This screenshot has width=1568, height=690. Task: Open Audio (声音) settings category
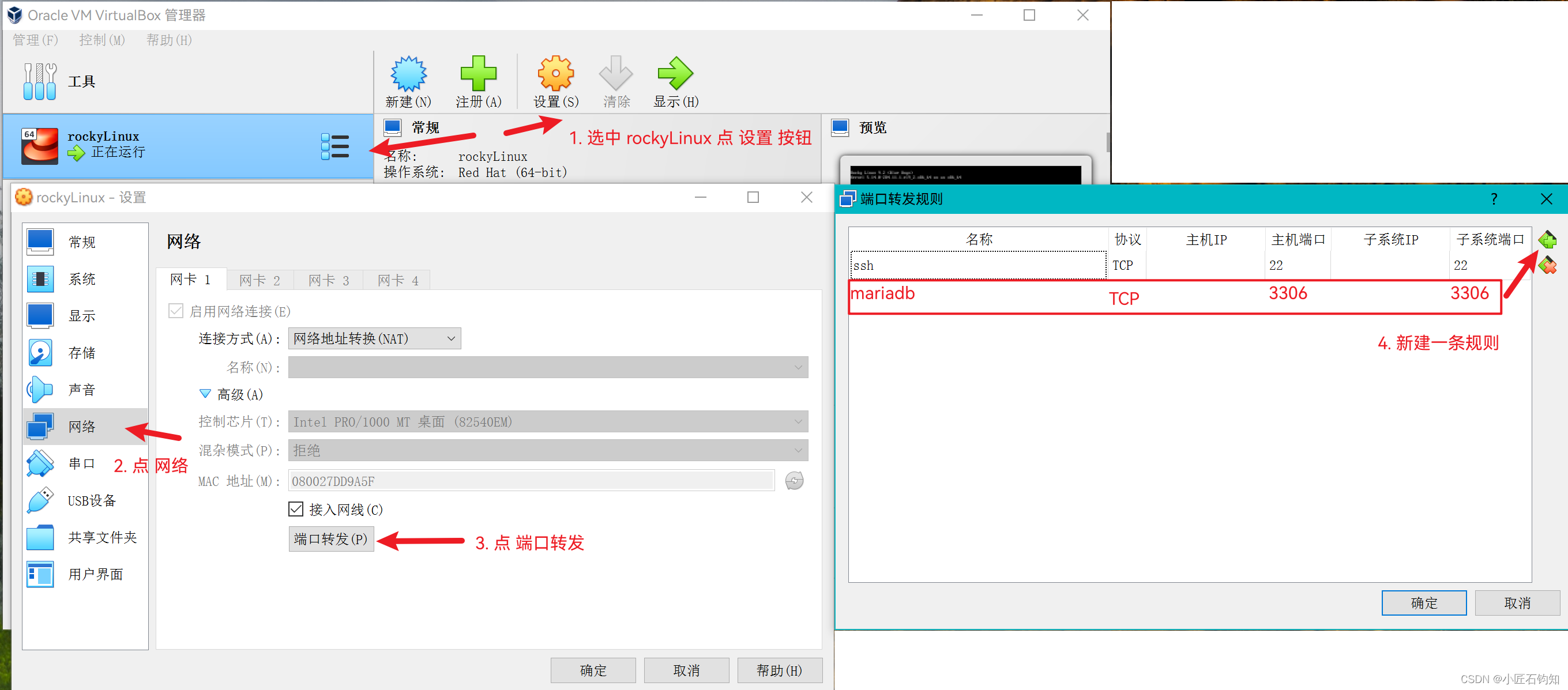coord(85,390)
